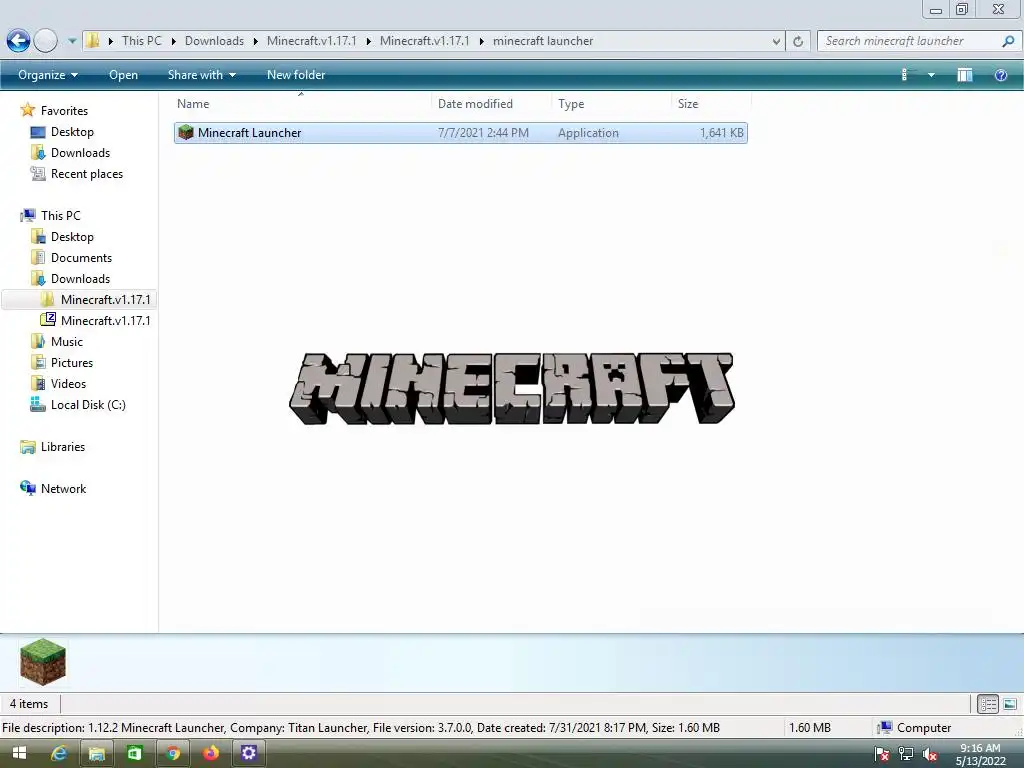Select the Minecraft Launcher file name

pos(249,133)
